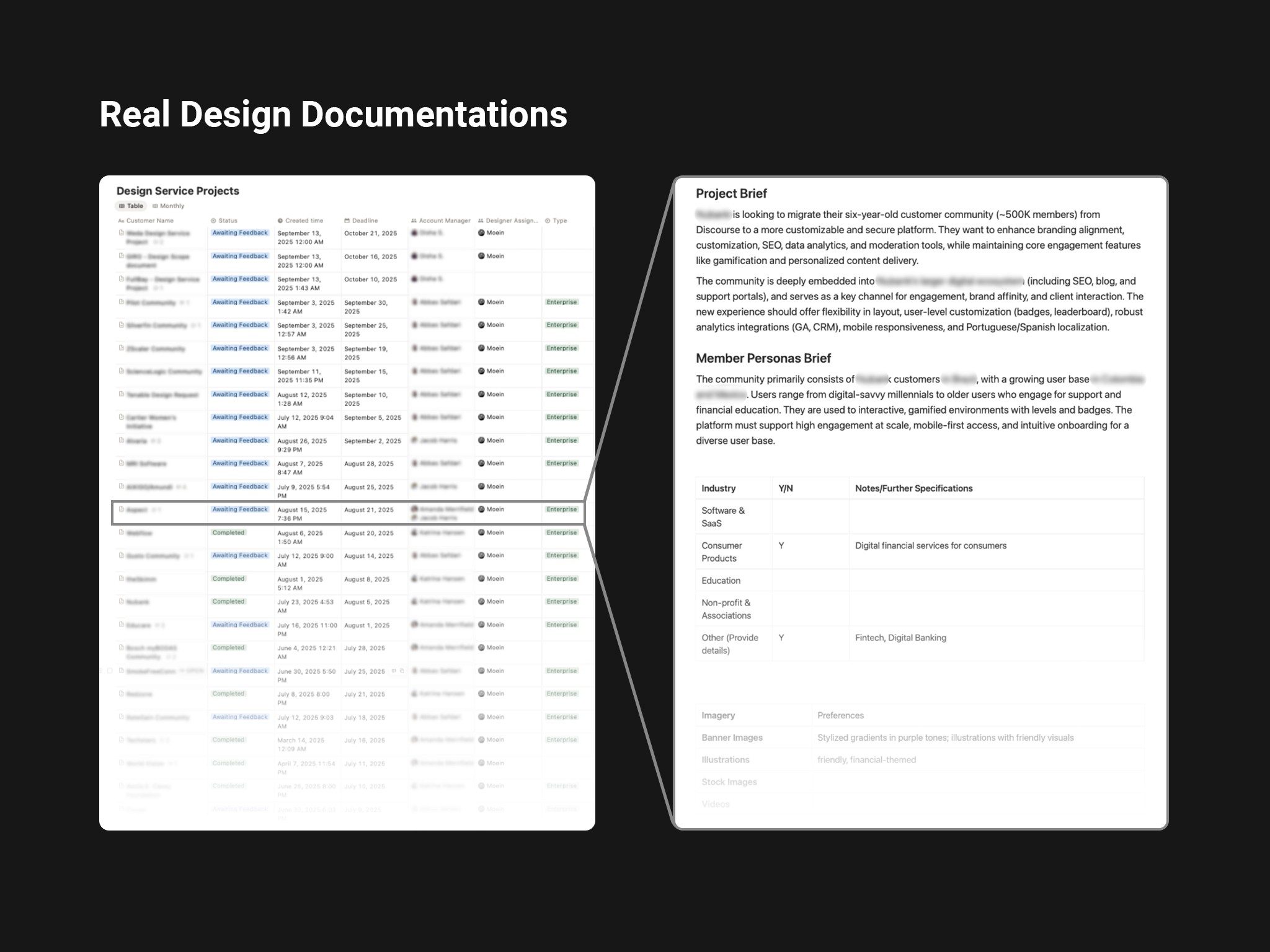Screen dimensions: 1270x952
Task: Click Moein avatar in August 21, 2025 row
Action: (481, 509)
